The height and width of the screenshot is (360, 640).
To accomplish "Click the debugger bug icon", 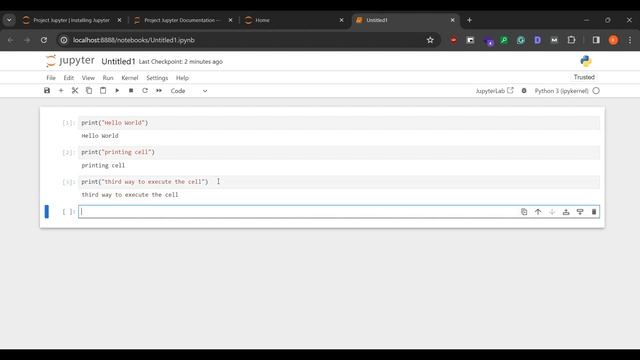I will click(524, 91).
